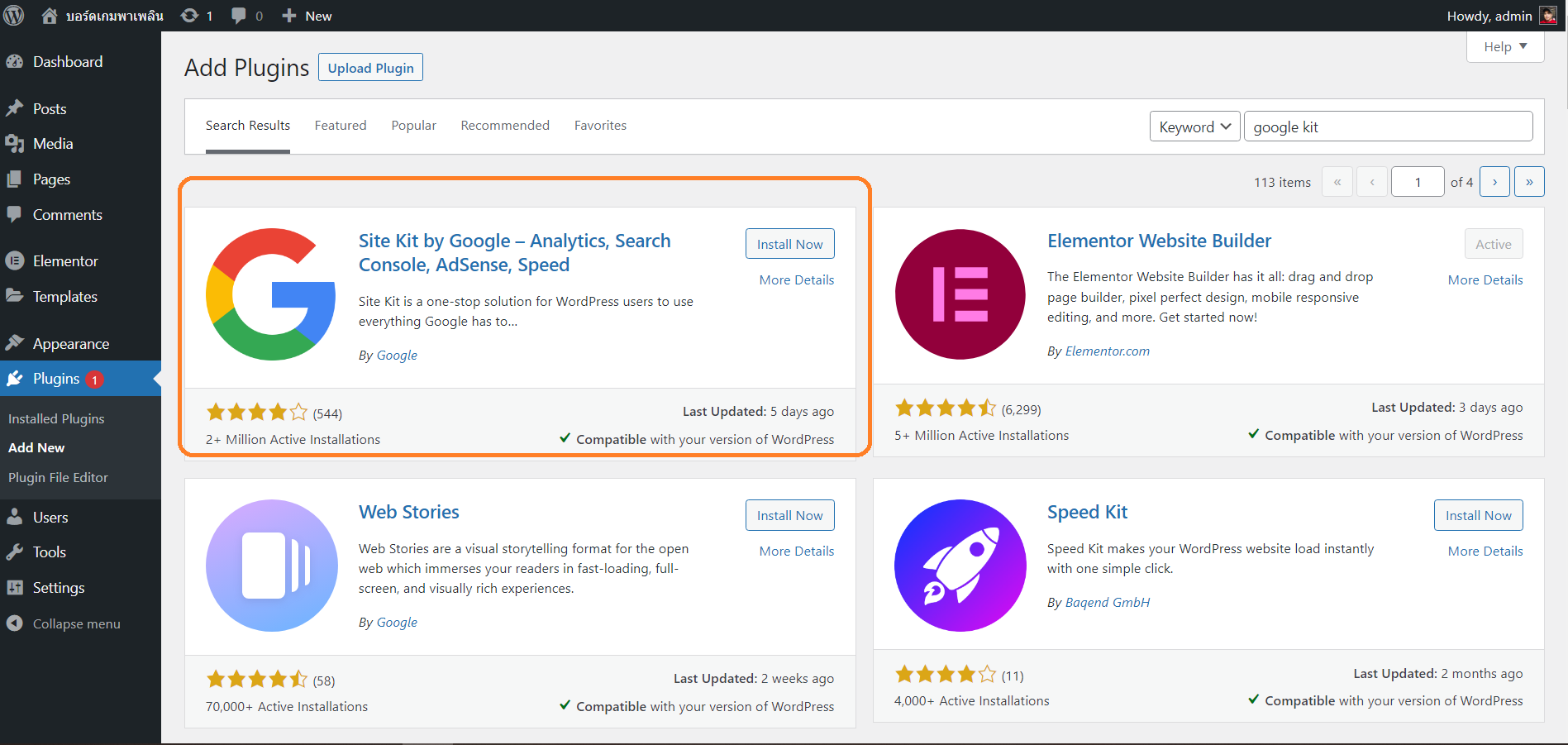Click the comments bubble icon in admin bar
The width and height of the screenshot is (1568, 745).
pyautogui.click(x=239, y=16)
